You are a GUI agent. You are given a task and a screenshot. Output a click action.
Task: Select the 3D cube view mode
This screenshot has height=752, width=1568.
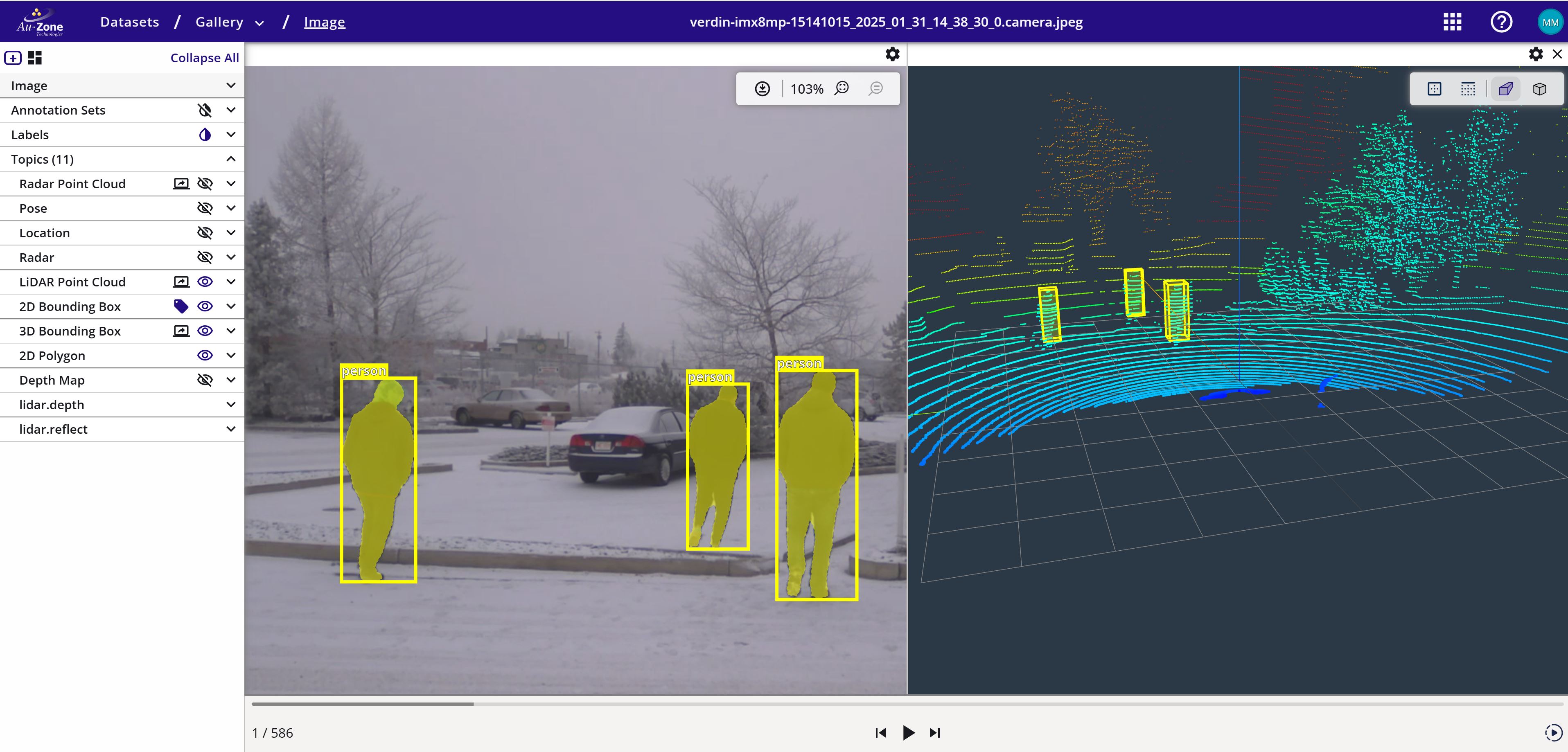coord(1539,90)
